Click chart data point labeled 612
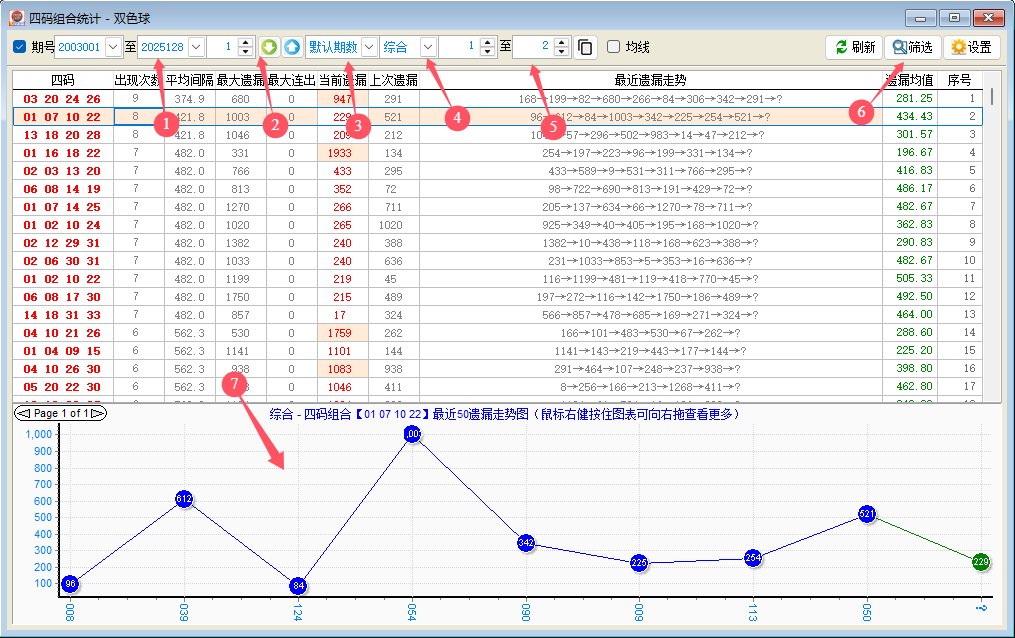This screenshot has height=638, width=1015. [x=184, y=498]
